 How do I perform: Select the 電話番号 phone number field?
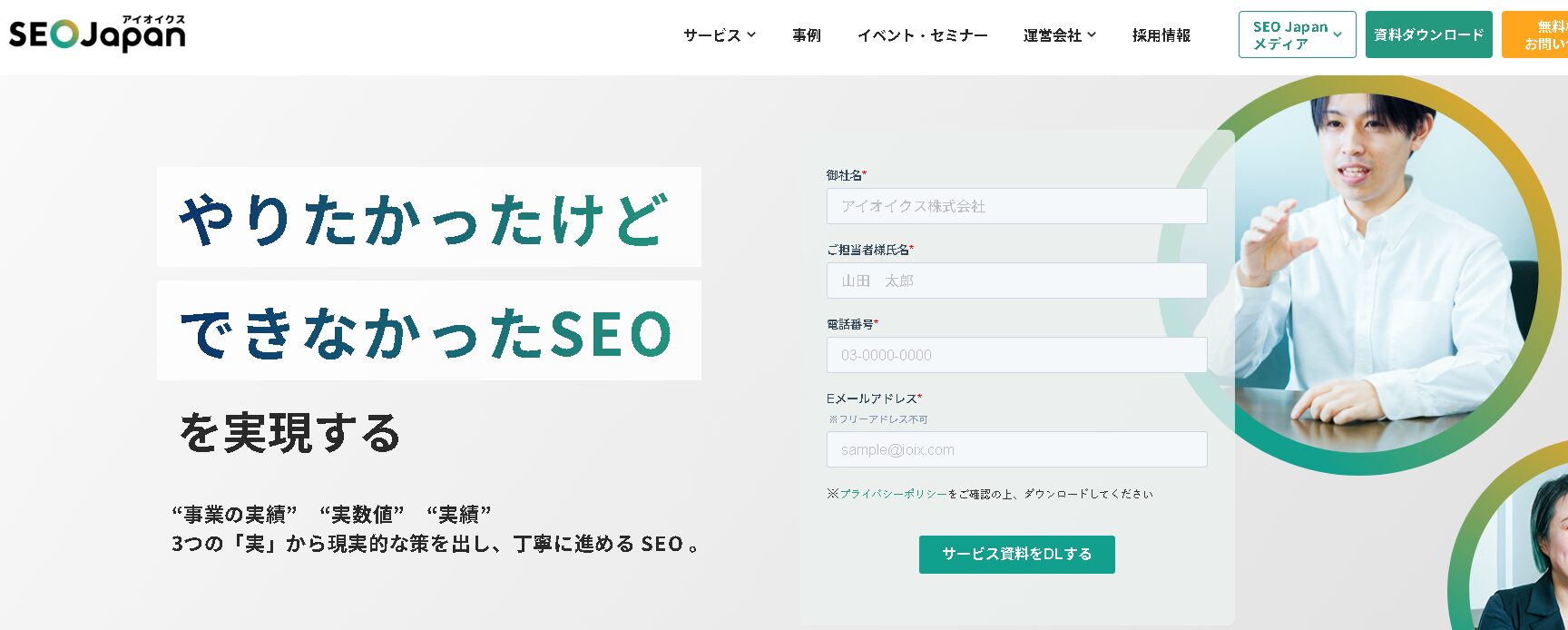click(x=1016, y=355)
